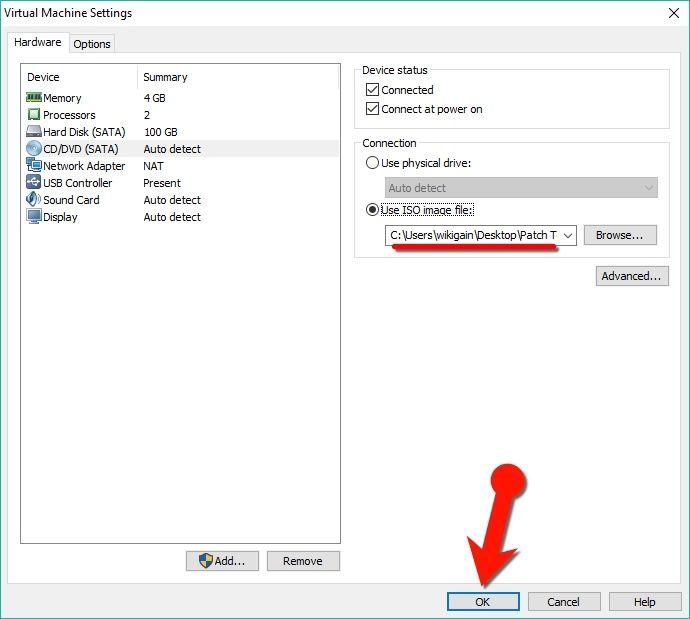
Task: Click the Memory device icon
Action: pos(34,97)
